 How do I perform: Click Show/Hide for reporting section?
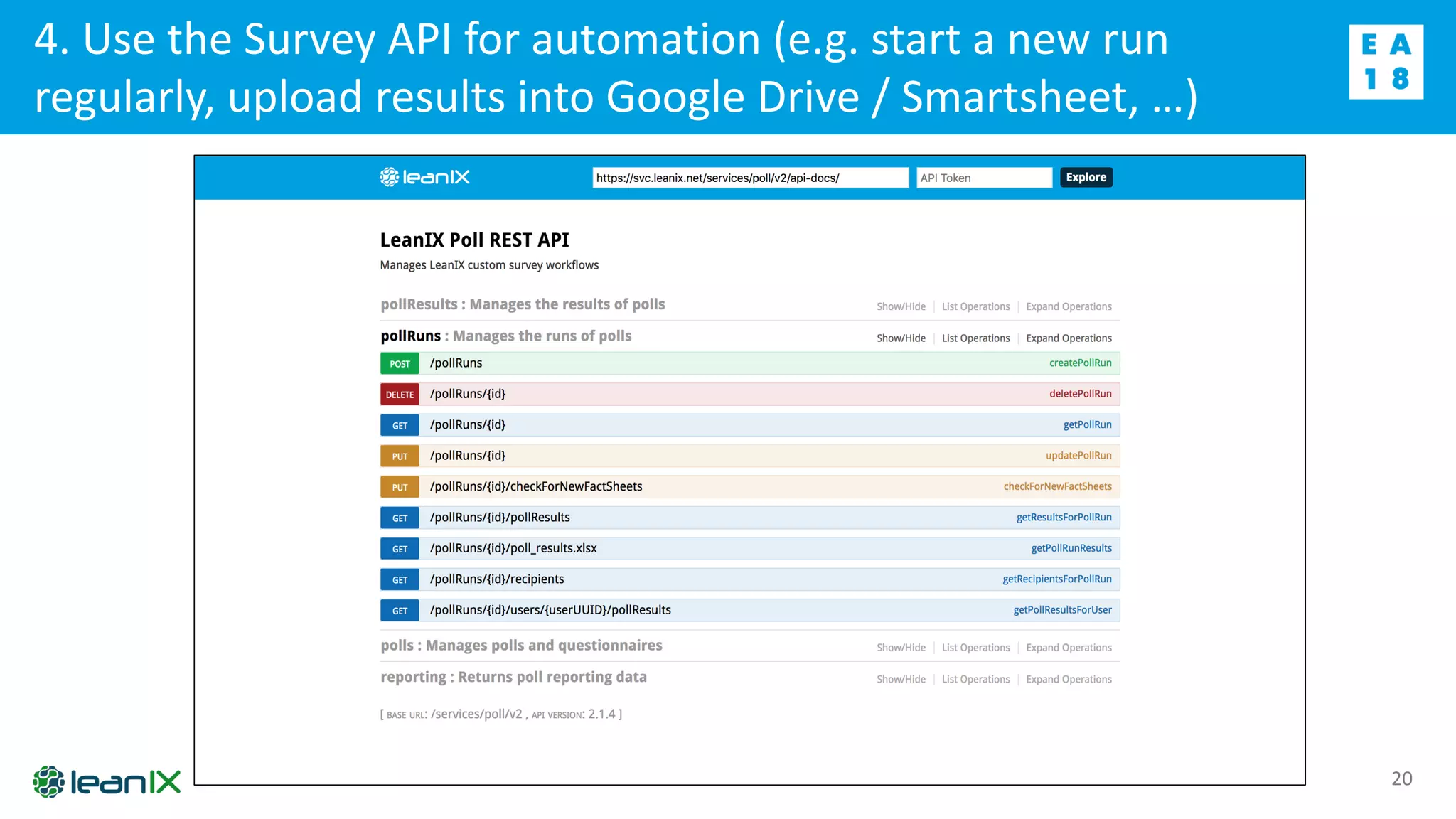coord(901,679)
